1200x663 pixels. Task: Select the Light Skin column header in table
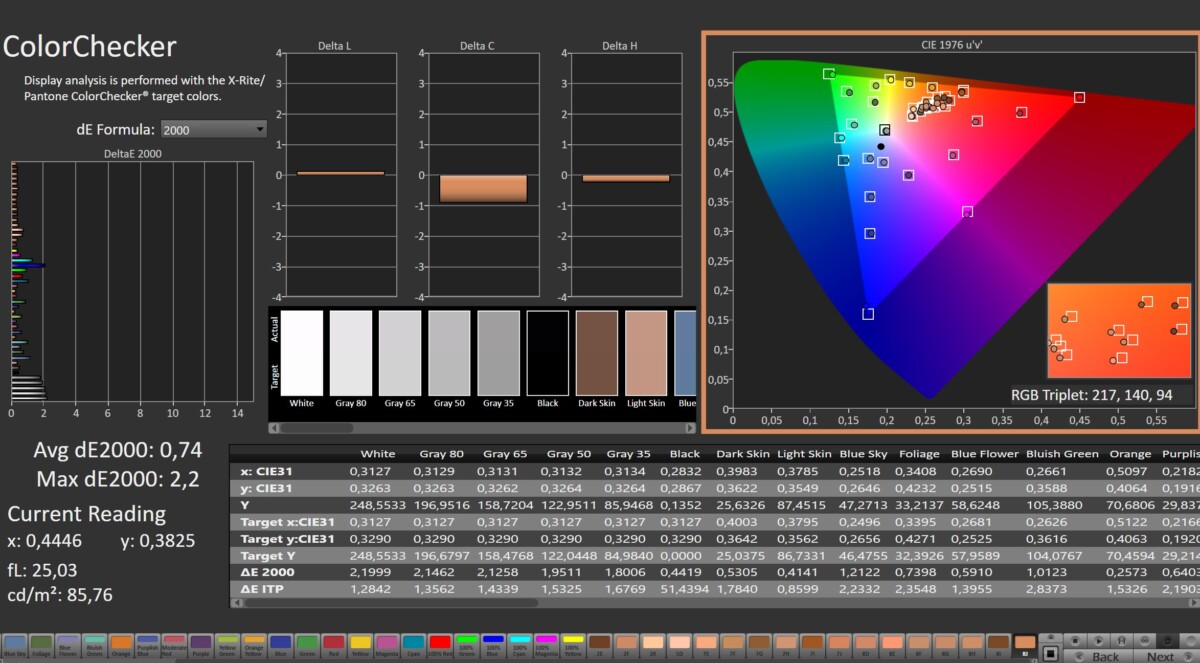pyautogui.click(x=804, y=453)
